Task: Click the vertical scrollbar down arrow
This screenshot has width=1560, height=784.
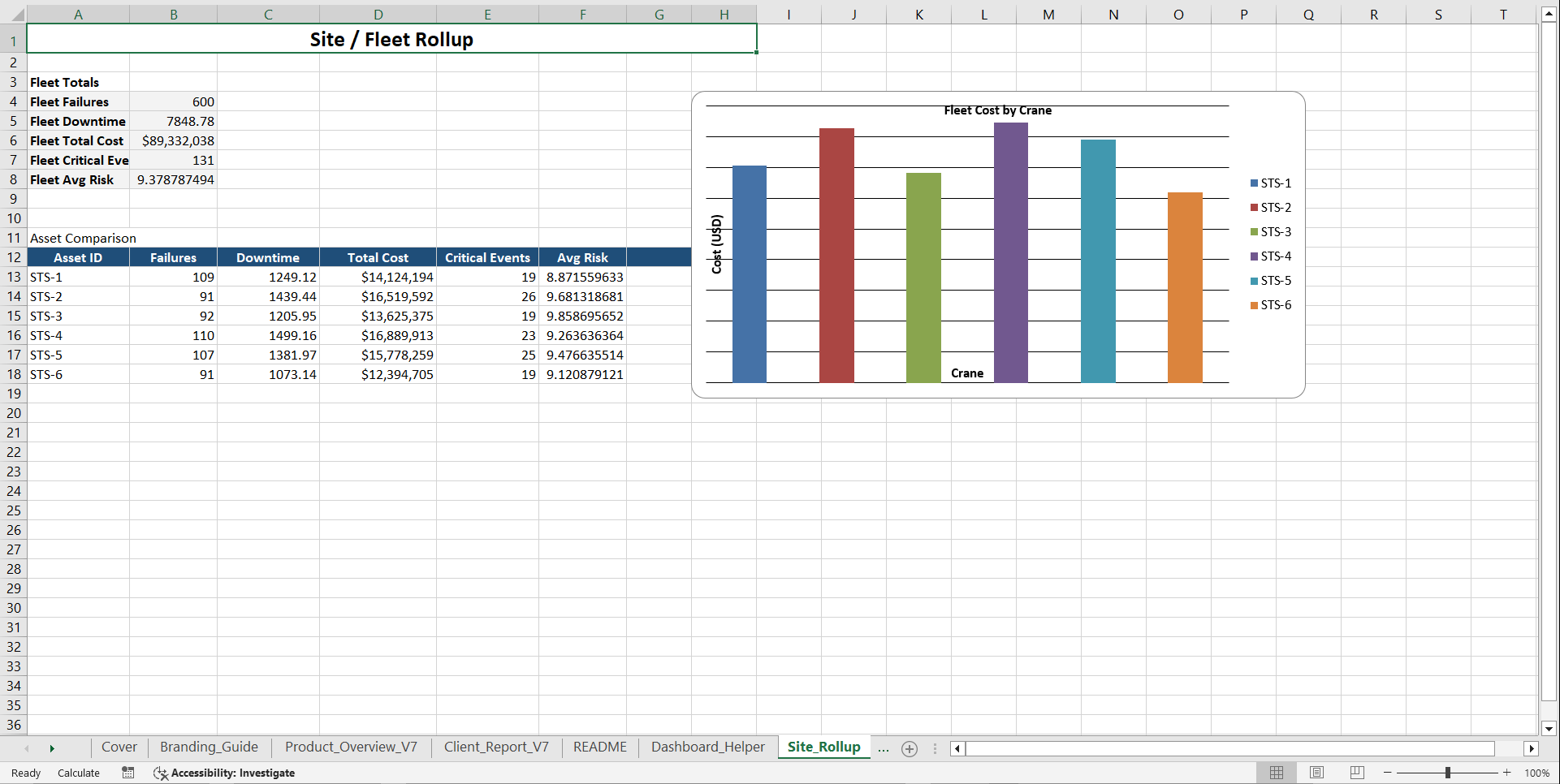Action: click(x=1549, y=728)
